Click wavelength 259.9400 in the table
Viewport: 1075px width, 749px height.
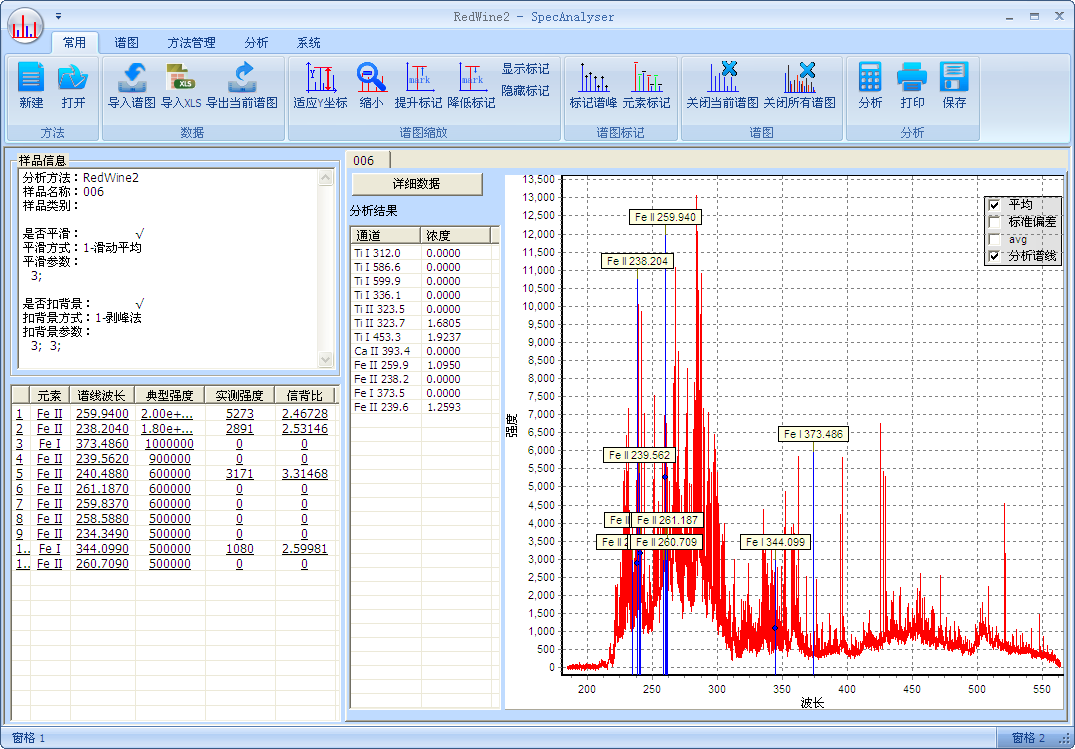(102, 414)
